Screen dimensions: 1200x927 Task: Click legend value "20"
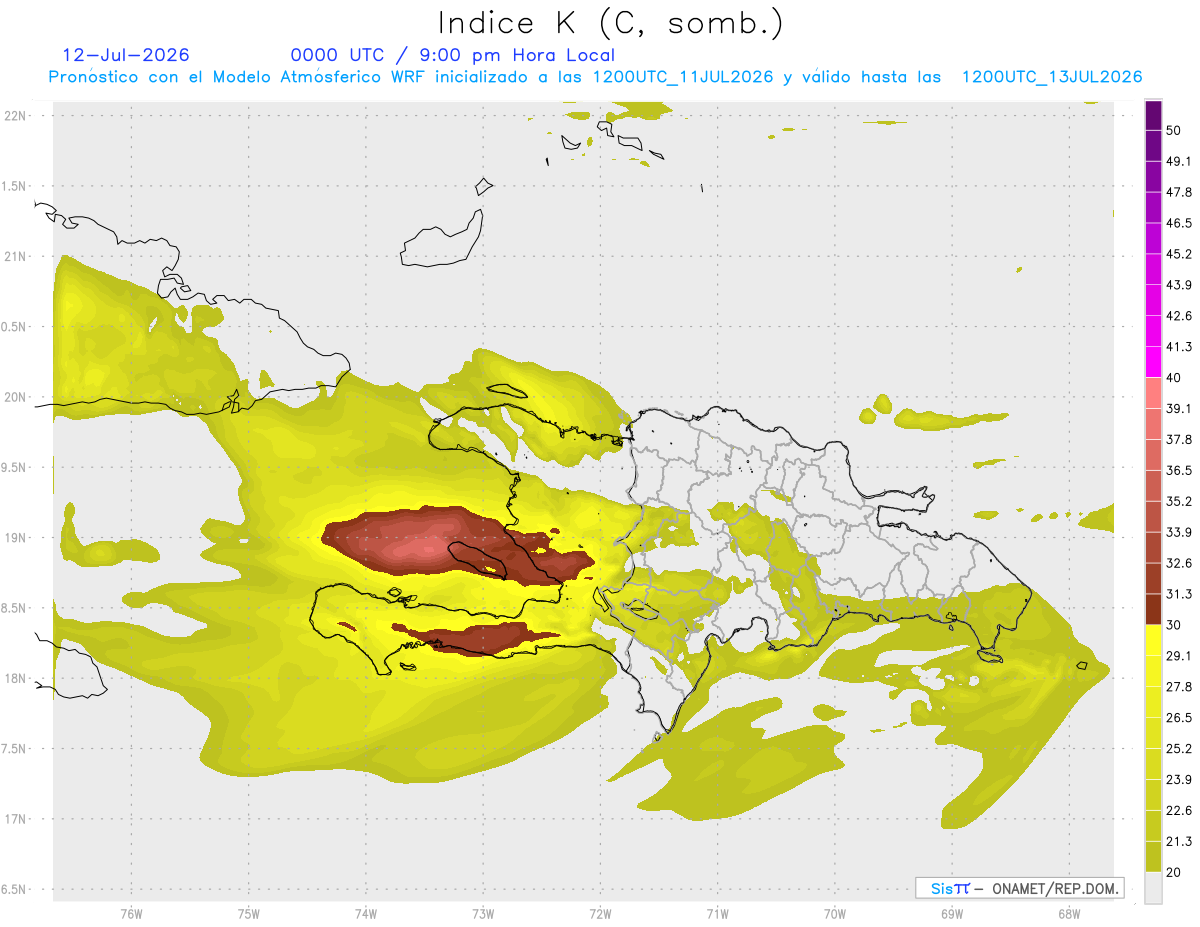click(1175, 872)
